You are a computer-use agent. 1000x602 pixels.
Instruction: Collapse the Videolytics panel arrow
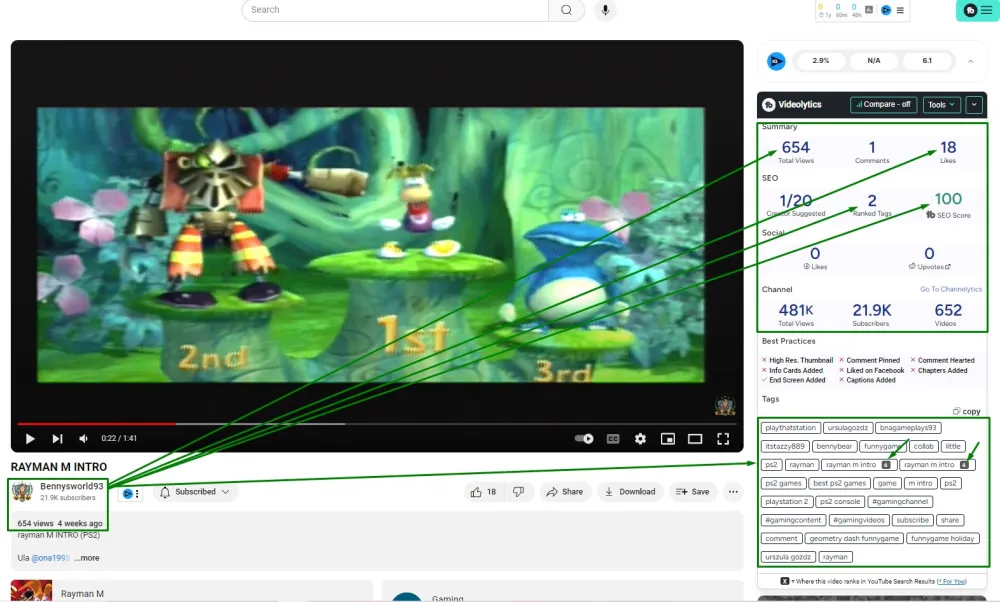[974, 105]
